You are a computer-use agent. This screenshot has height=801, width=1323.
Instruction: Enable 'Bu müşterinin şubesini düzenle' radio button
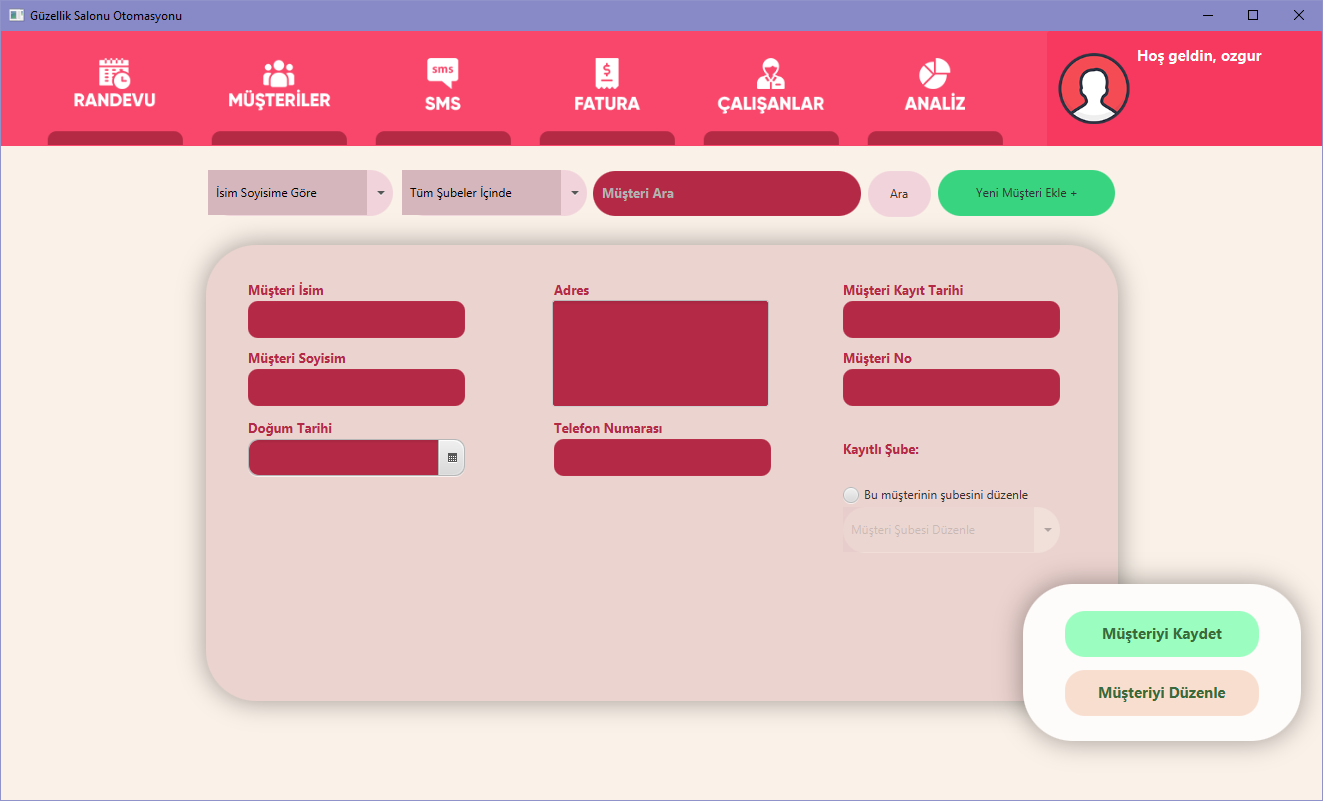tap(851, 494)
